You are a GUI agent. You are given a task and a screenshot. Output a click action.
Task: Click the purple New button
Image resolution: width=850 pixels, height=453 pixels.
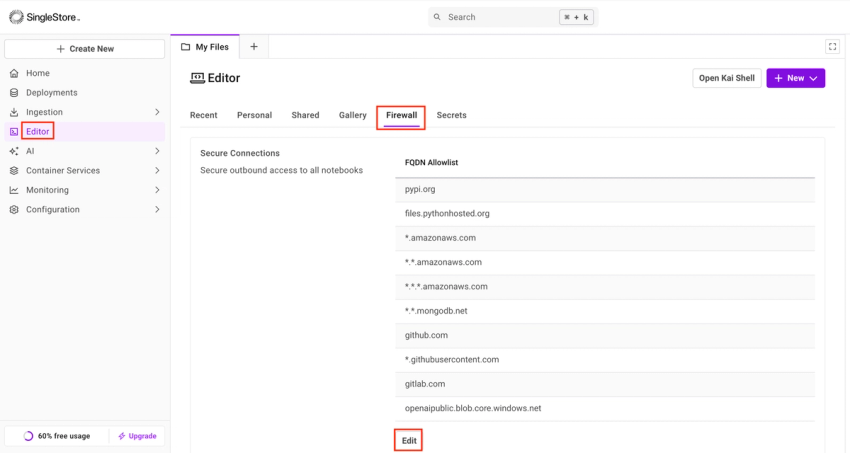point(795,78)
